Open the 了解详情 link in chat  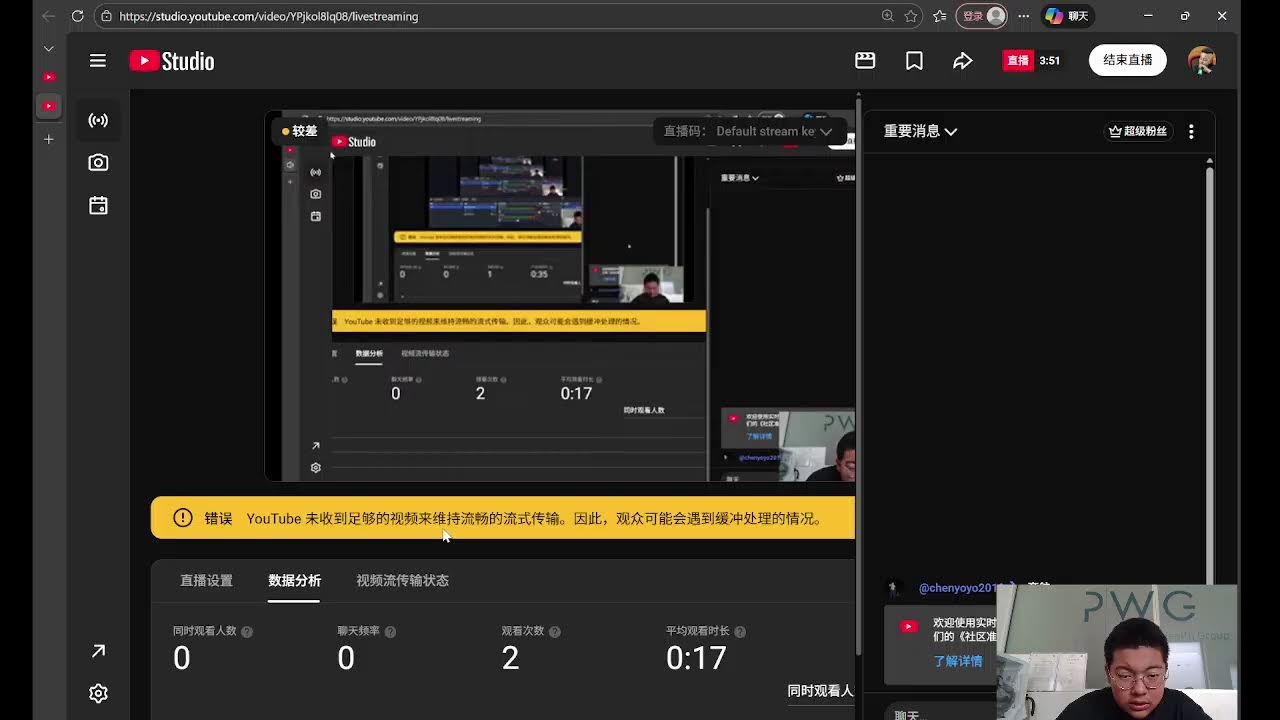click(x=958, y=661)
